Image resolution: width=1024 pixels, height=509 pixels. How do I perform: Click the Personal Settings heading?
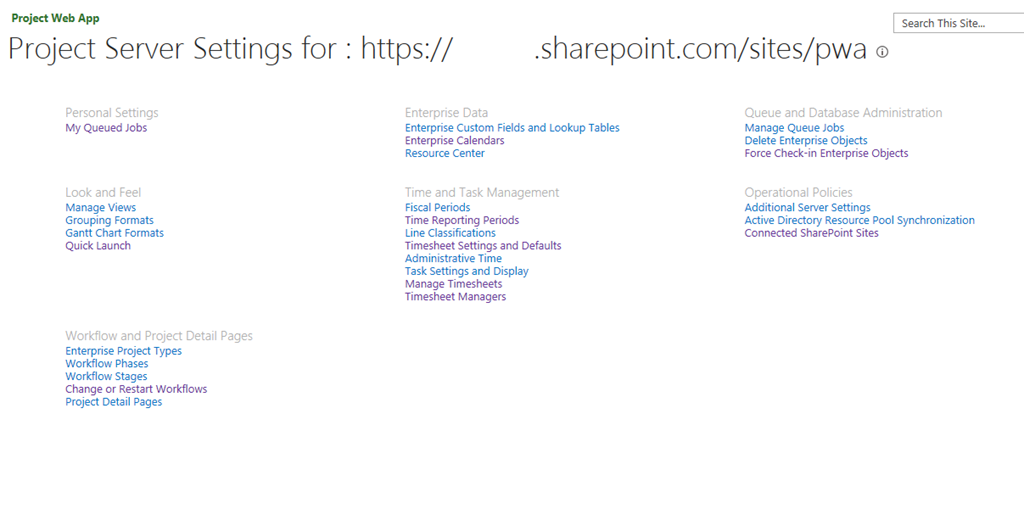point(112,113)
